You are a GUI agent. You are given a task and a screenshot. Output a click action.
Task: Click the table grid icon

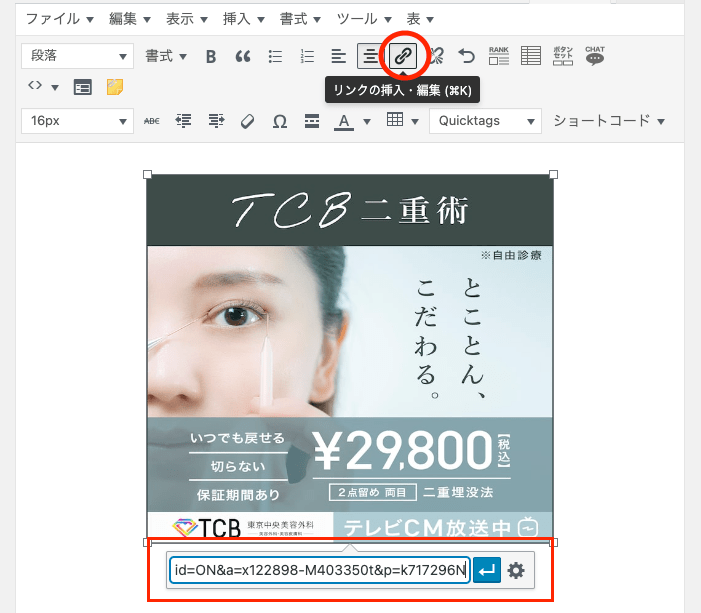click(395, 120)
